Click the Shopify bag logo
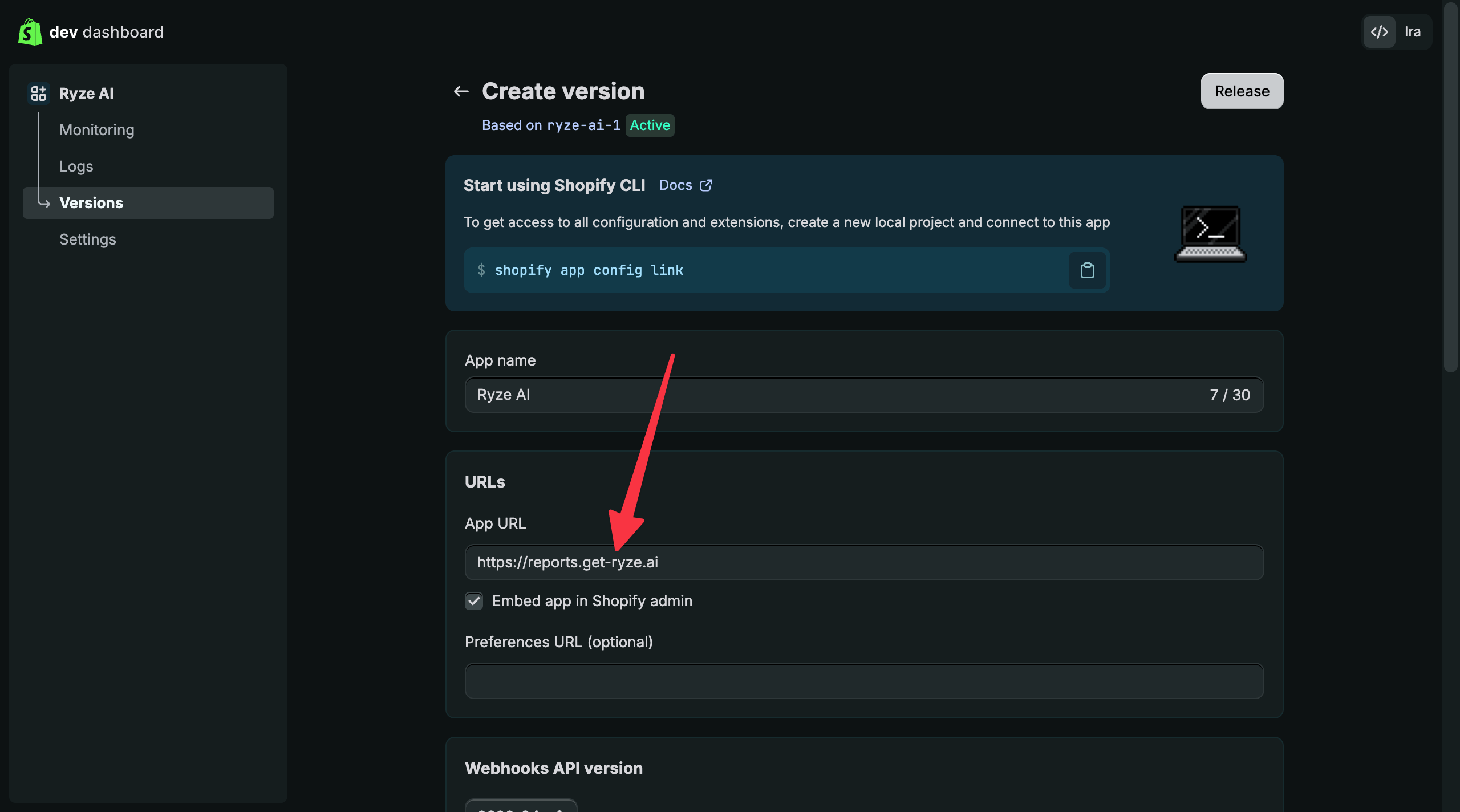The image size is (1460, 812). pos(30,32)
